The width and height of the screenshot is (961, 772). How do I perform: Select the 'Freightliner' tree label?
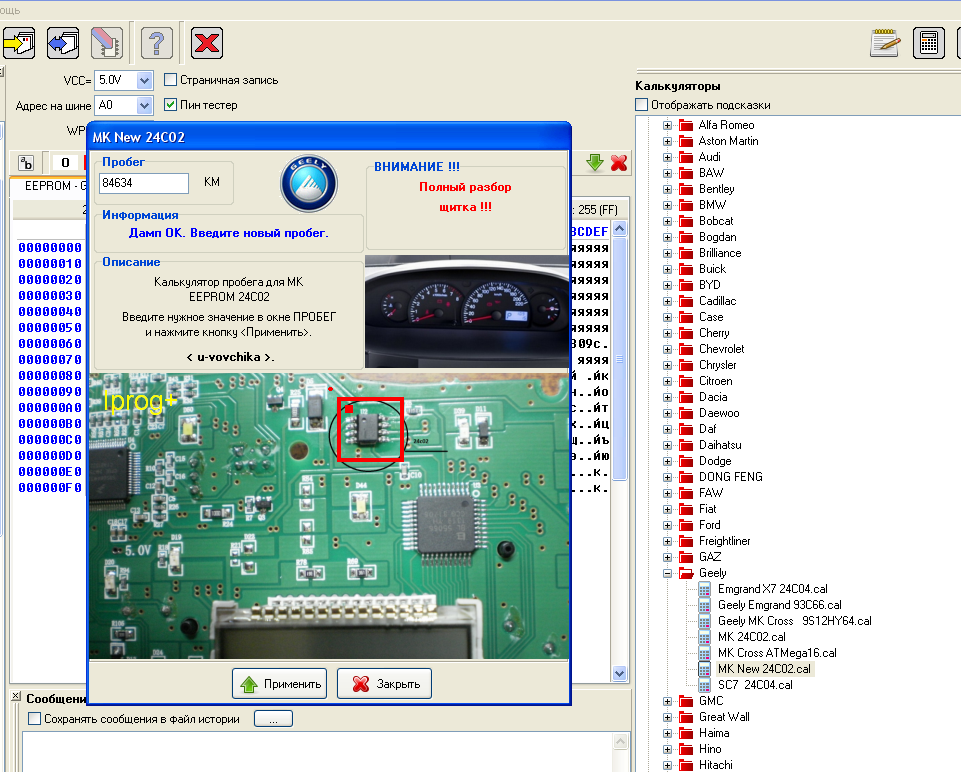click(x=724, y=541)
